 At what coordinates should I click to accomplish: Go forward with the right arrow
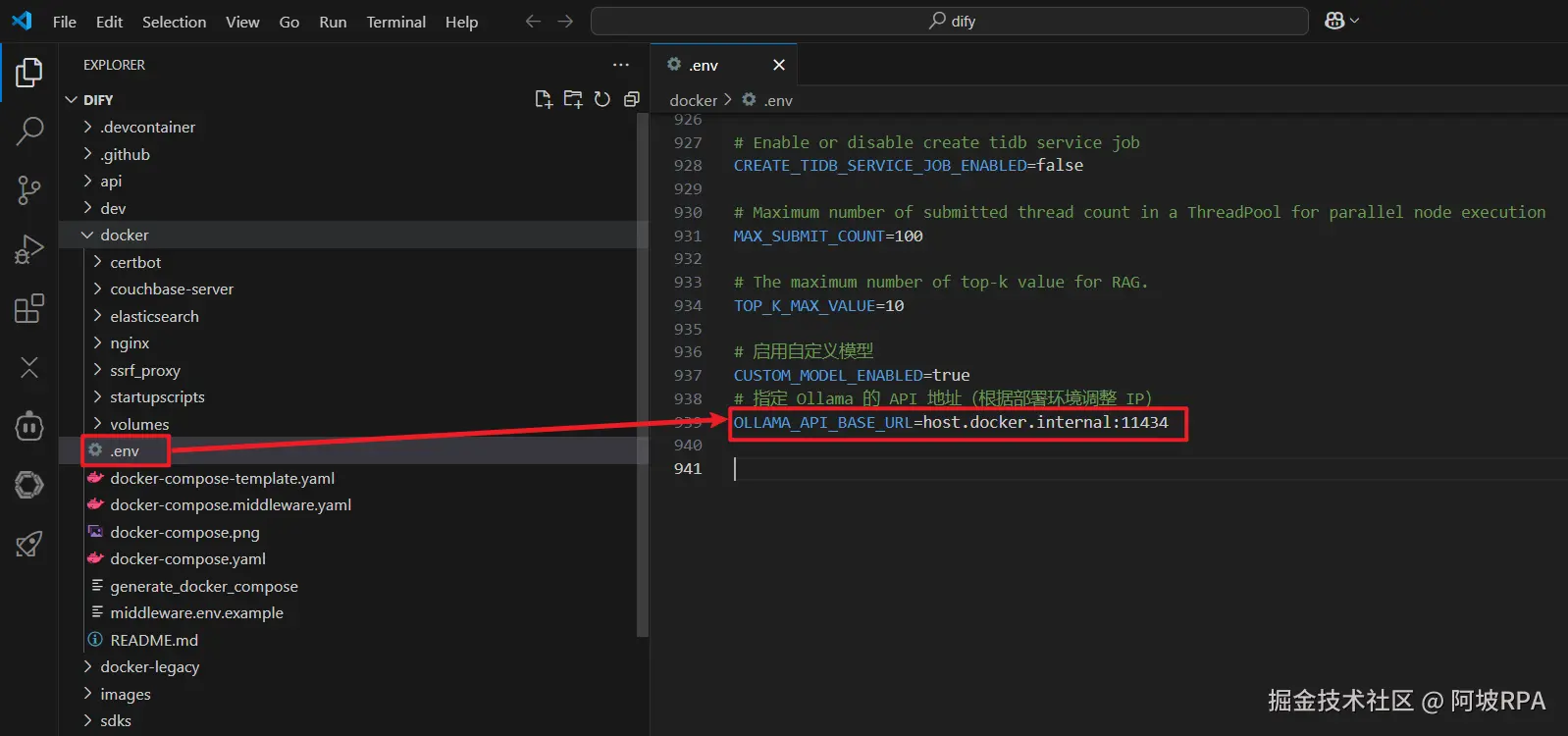[x=565, y=21]
